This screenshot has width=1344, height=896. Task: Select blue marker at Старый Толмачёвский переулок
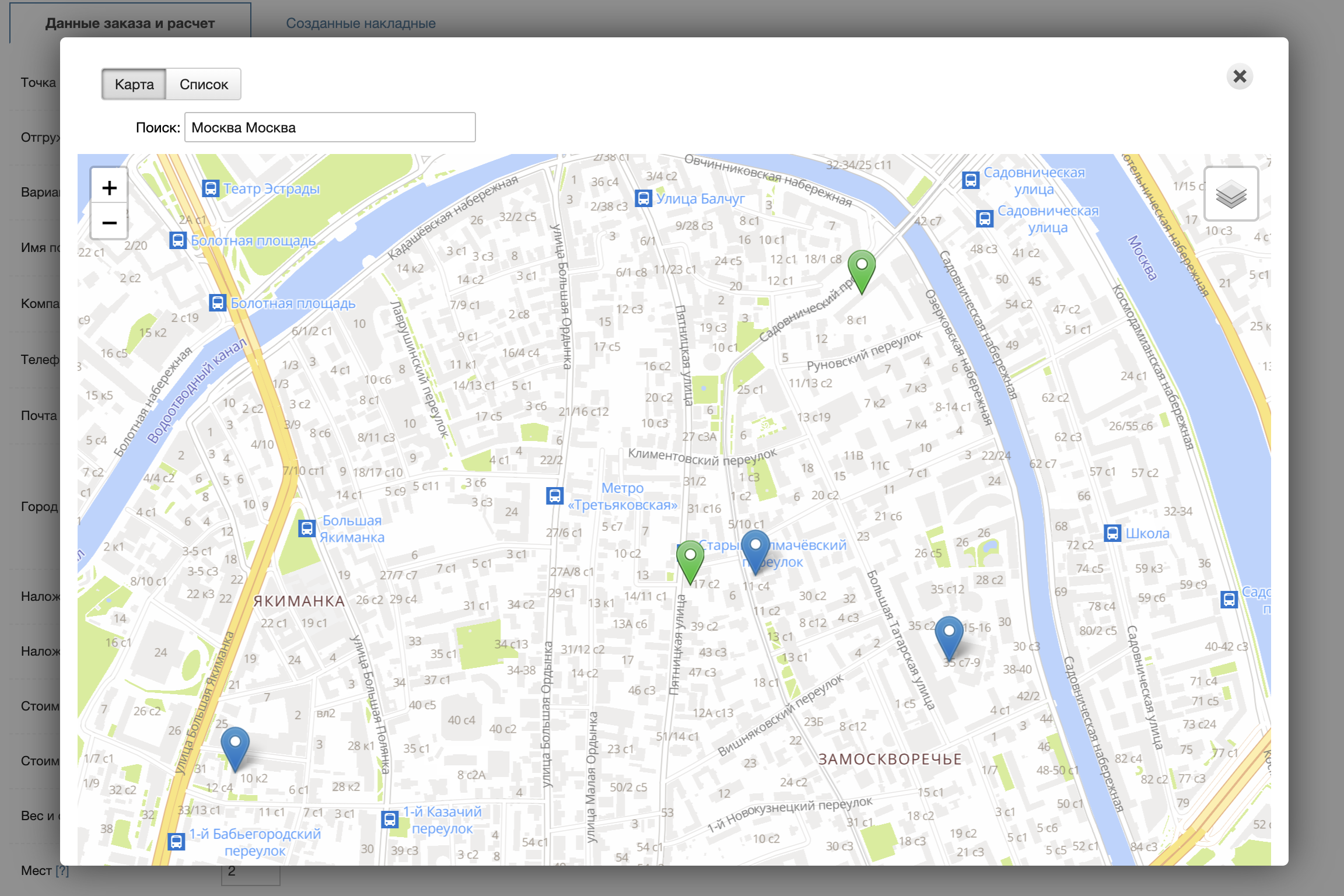[755, 548]
